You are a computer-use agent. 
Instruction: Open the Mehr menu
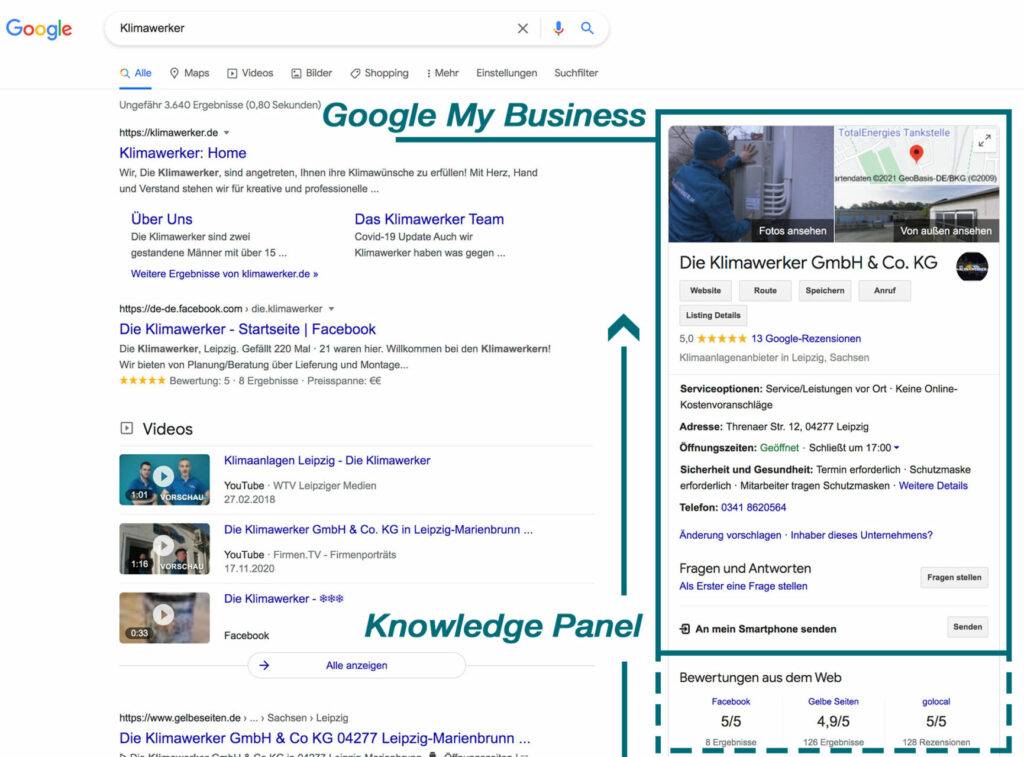click(x=443, y=73)
